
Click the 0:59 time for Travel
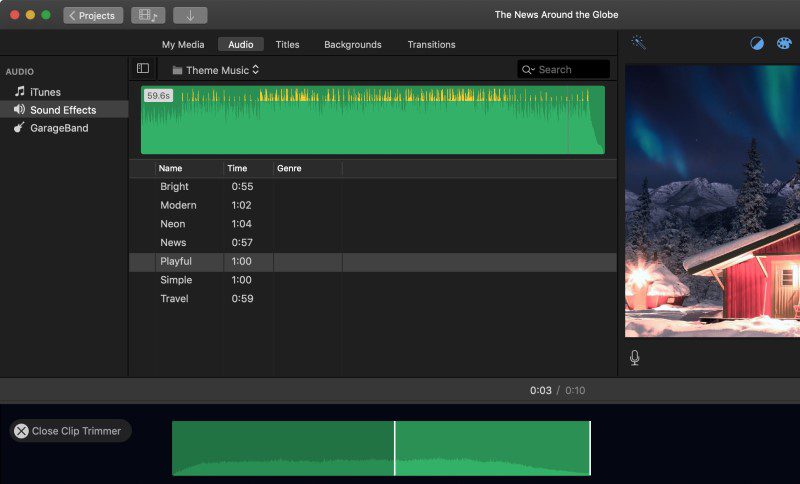242,299
